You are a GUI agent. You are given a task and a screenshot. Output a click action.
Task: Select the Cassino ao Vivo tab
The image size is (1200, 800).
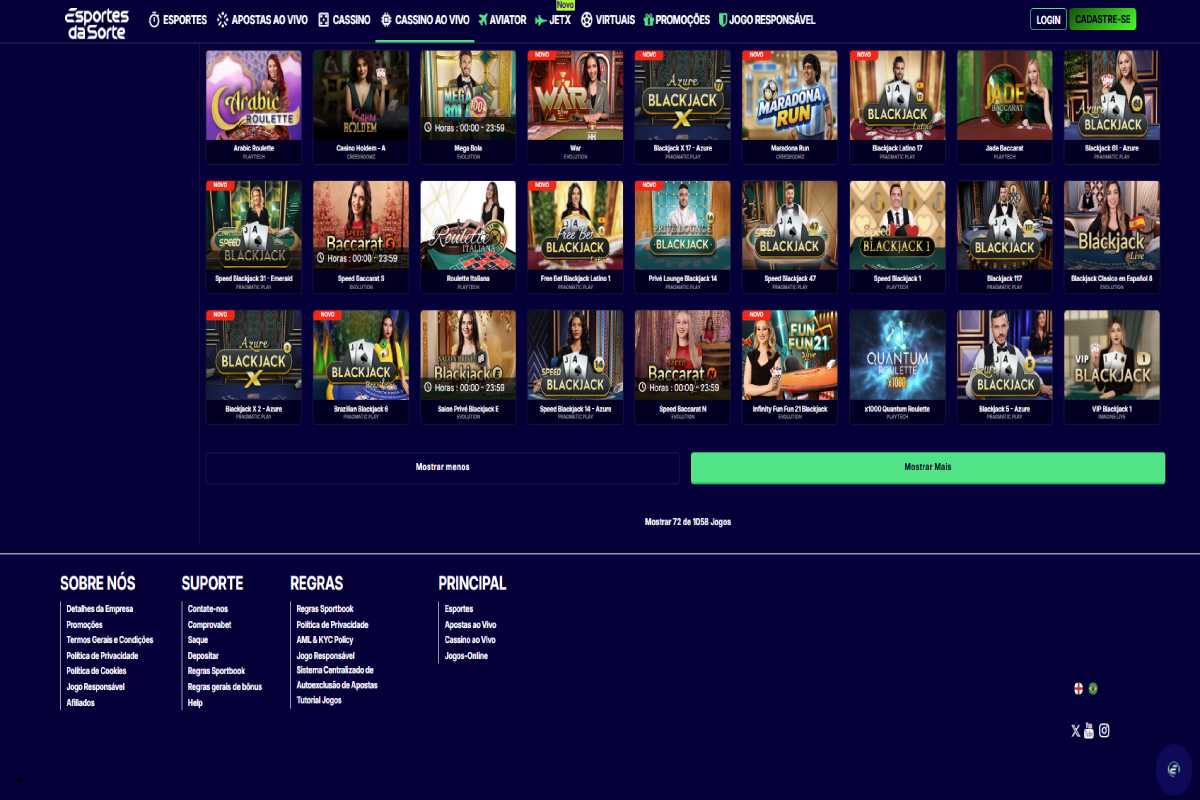point(425,20)
